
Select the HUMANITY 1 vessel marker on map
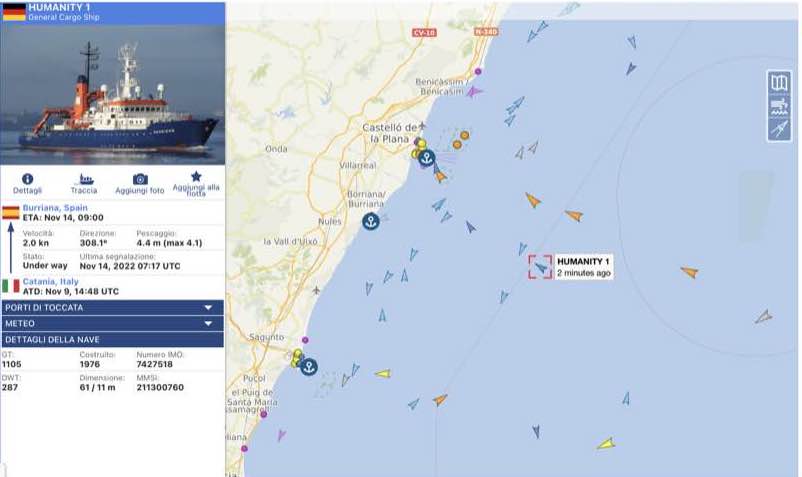541,267
